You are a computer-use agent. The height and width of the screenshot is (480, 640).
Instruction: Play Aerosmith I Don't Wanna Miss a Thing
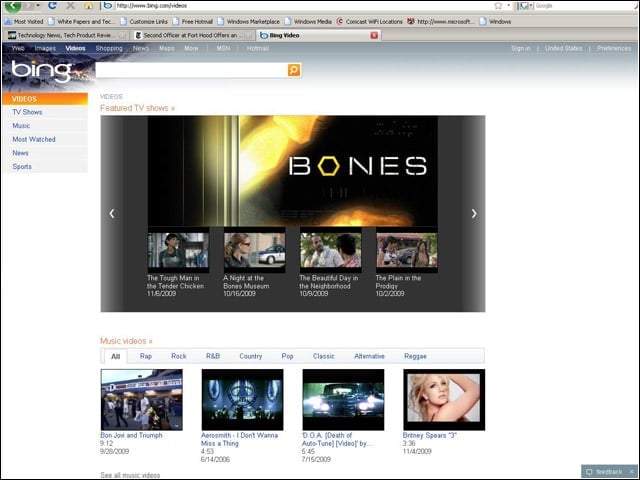(x=242, y=400)
